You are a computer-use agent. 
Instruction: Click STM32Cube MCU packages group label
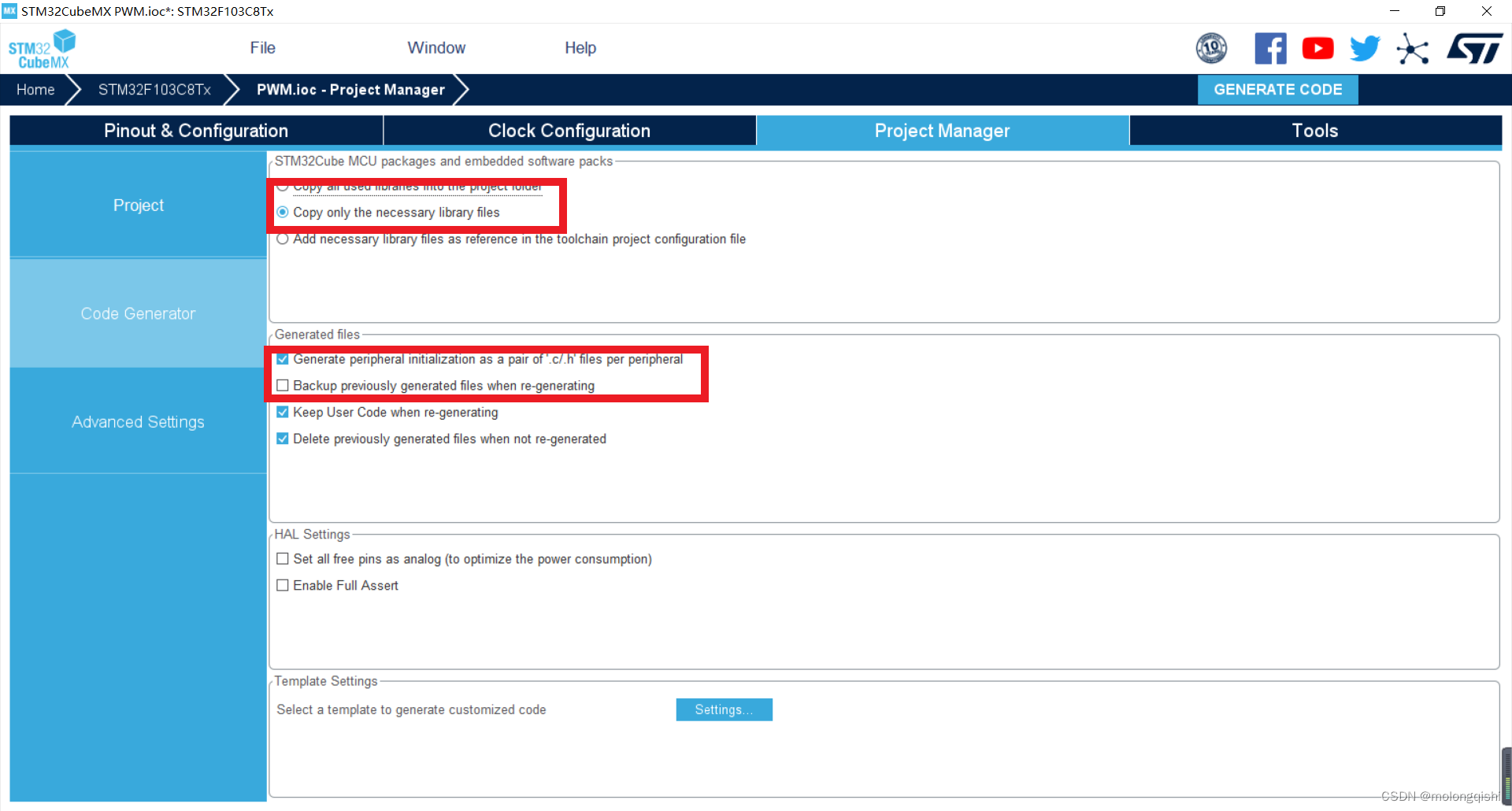(x=443, y=161)
